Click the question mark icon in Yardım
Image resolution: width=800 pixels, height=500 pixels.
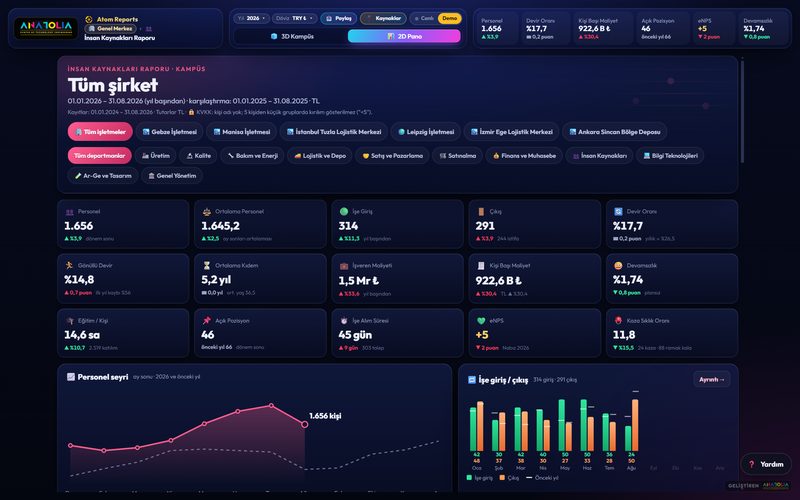tap(752, 464)
